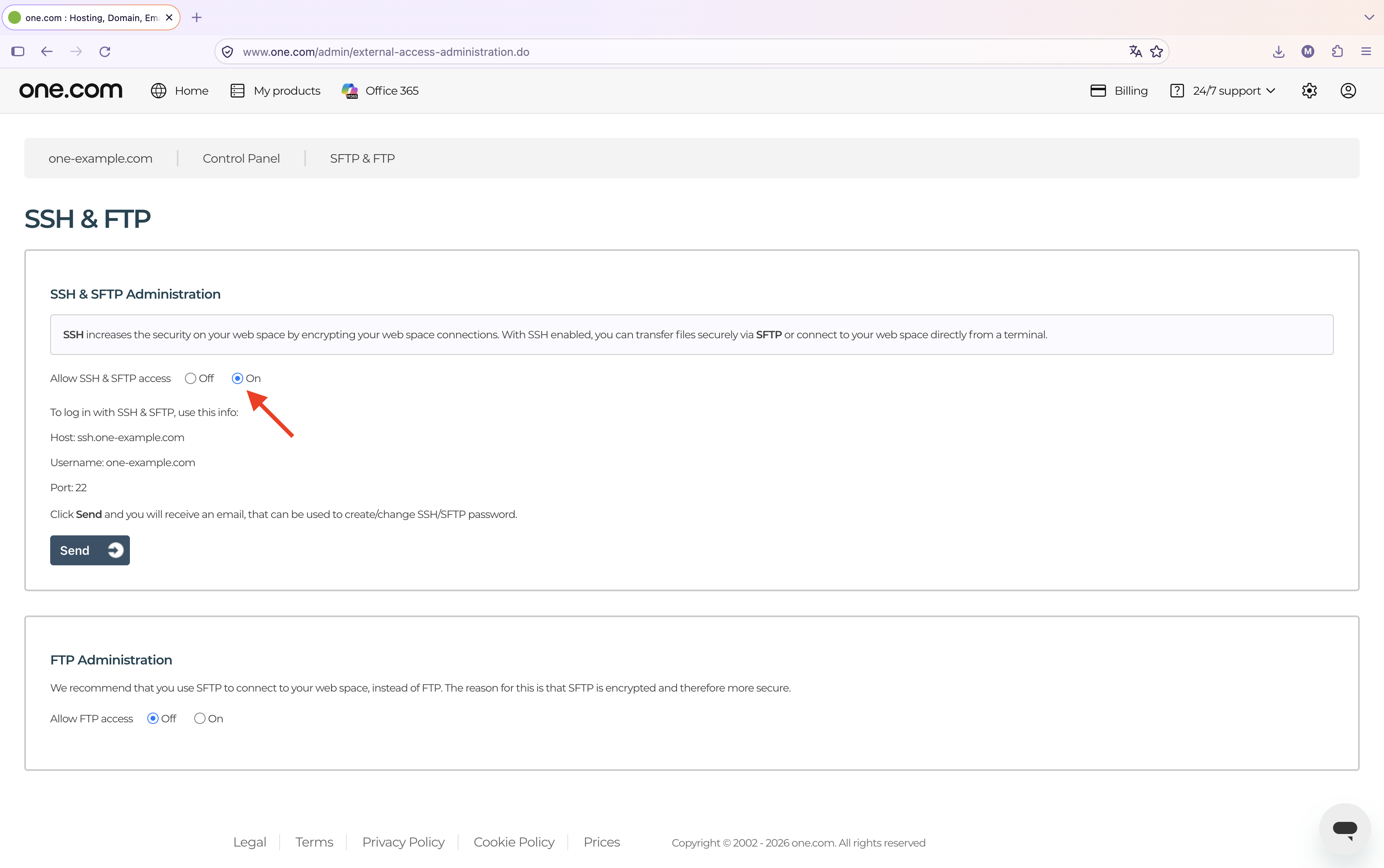Go to Billing section
Viewport: 1384px width, 868px height.
(x=1119, y=91)
